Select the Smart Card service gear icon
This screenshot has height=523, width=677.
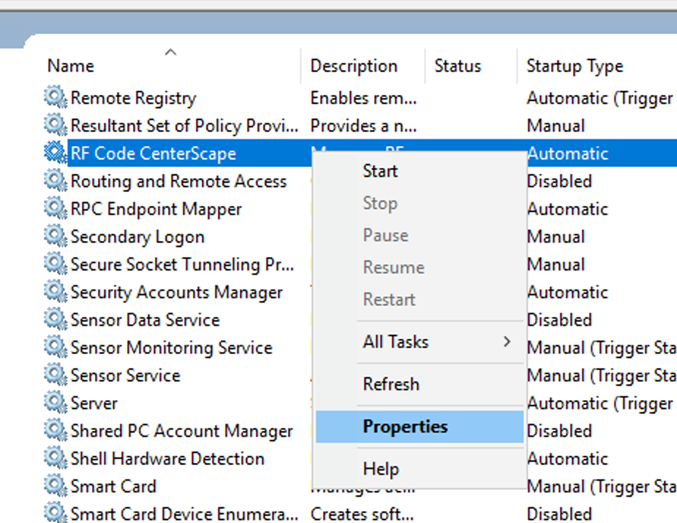point(55,486)
